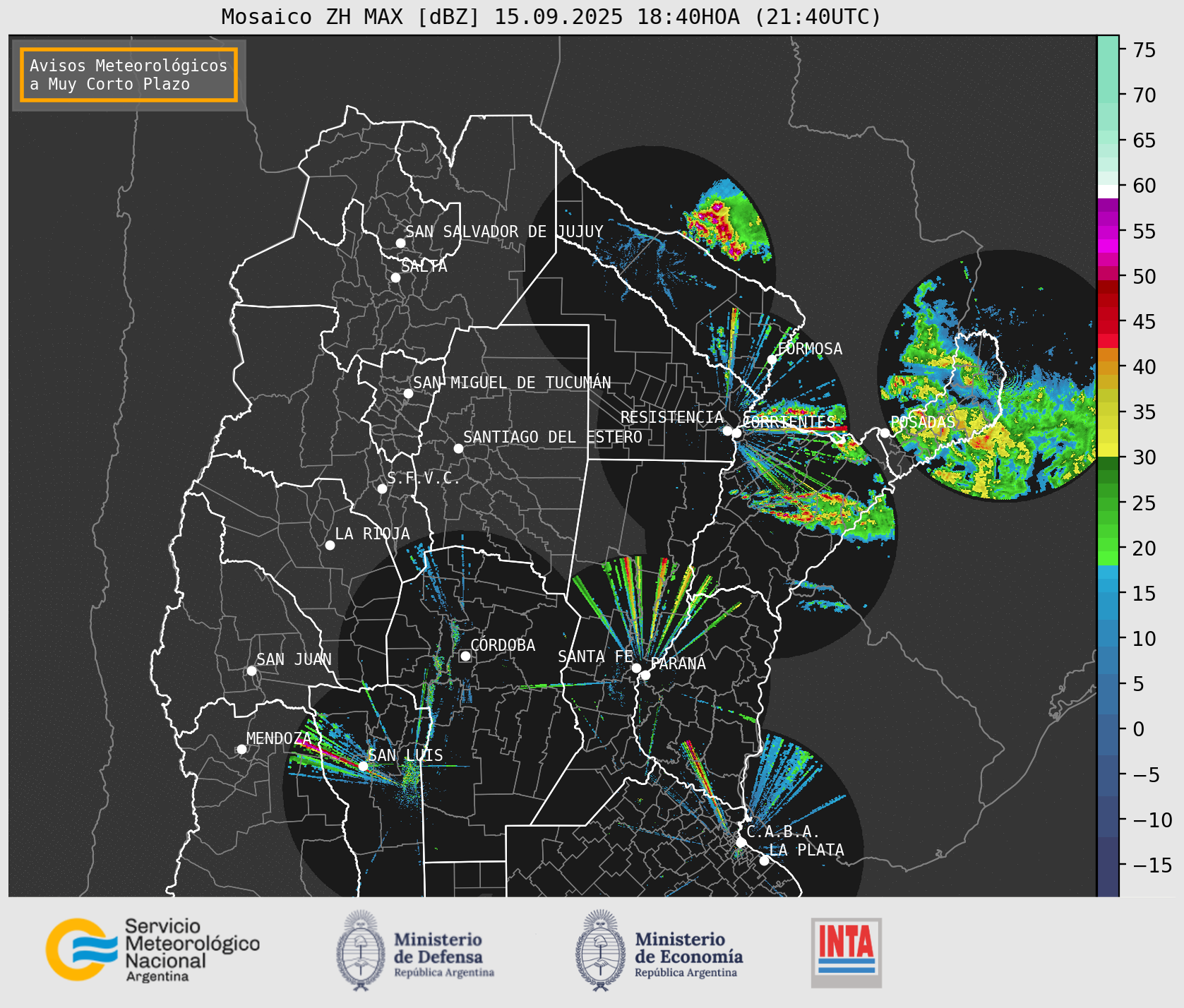Click the San Juan city marker

(251, 671)
